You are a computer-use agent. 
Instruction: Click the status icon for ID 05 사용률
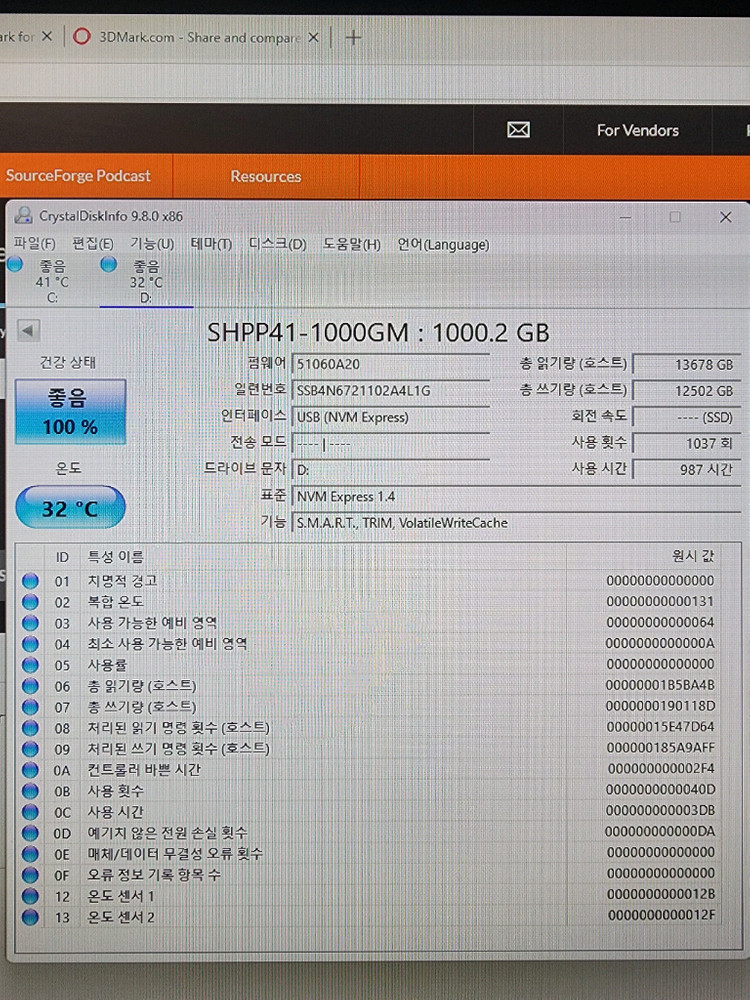point(30,665)
